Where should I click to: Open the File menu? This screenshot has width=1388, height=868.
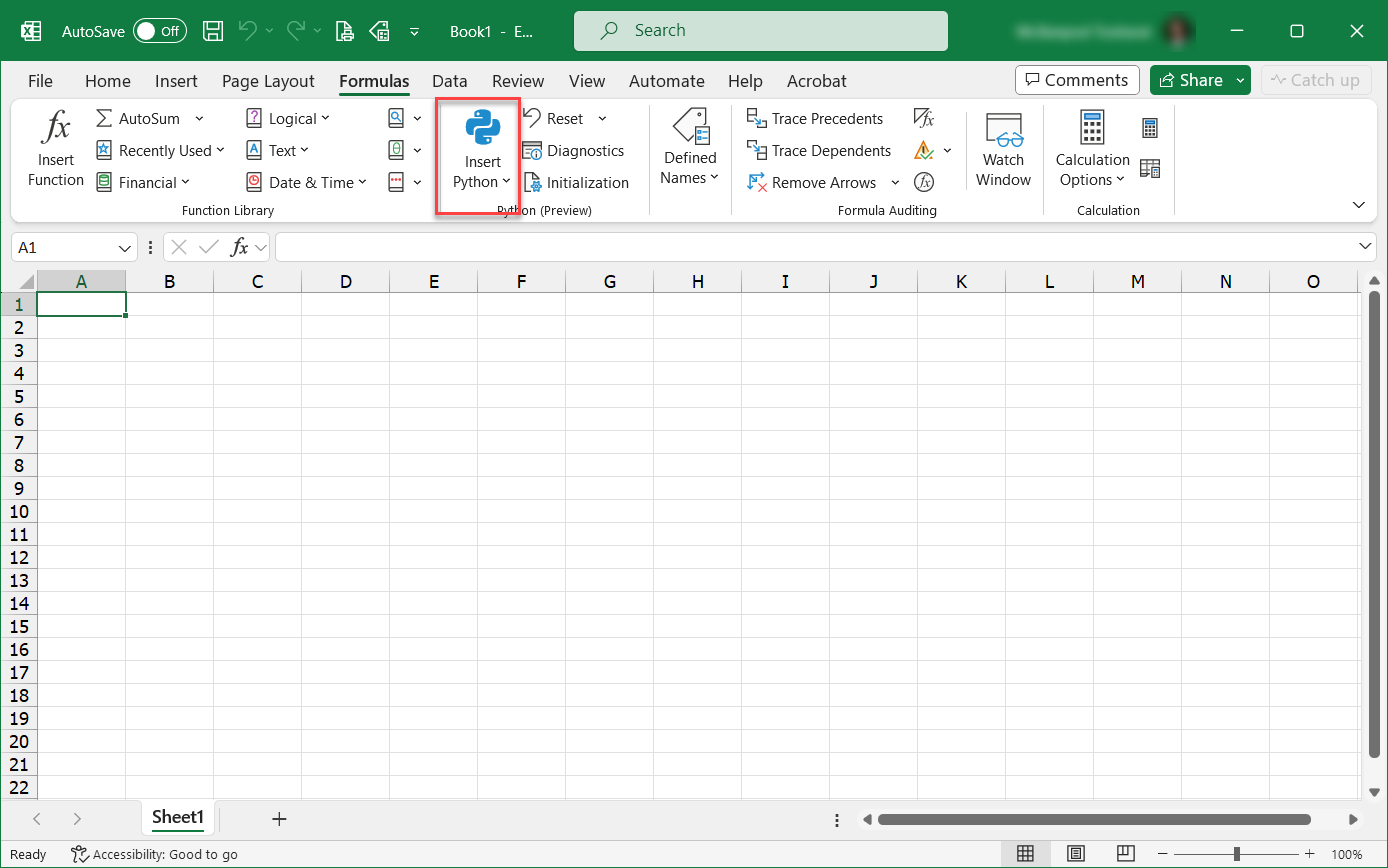41,81
